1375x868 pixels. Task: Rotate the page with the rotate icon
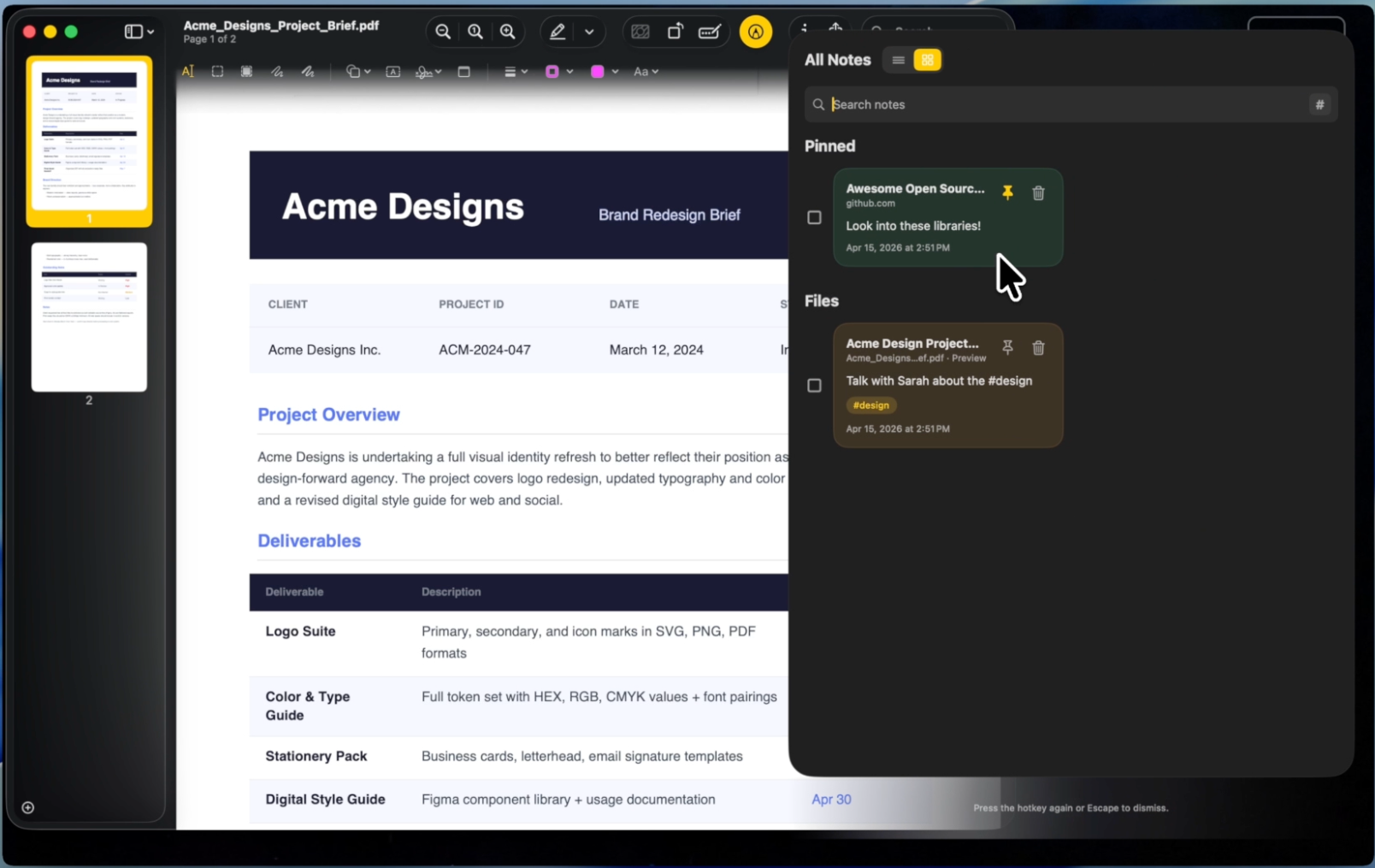[x=675, y=32]
